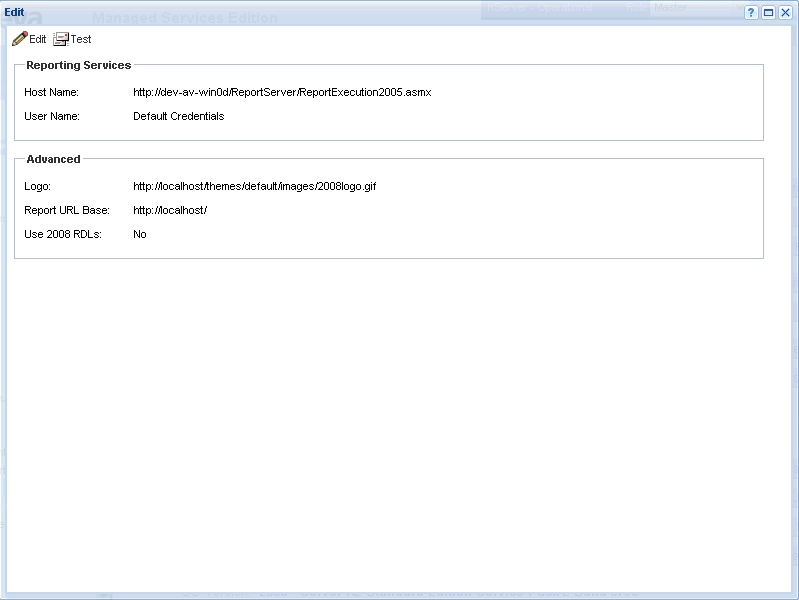799x600 pixels.
Task: Click the User Name label
Action: click(51, 116)
